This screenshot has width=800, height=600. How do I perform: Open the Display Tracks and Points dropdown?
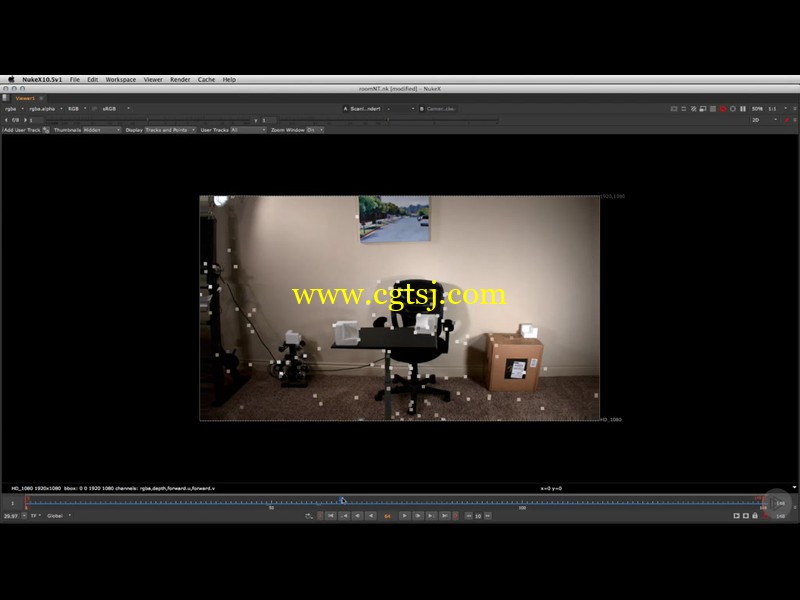[x=170, y=130]
